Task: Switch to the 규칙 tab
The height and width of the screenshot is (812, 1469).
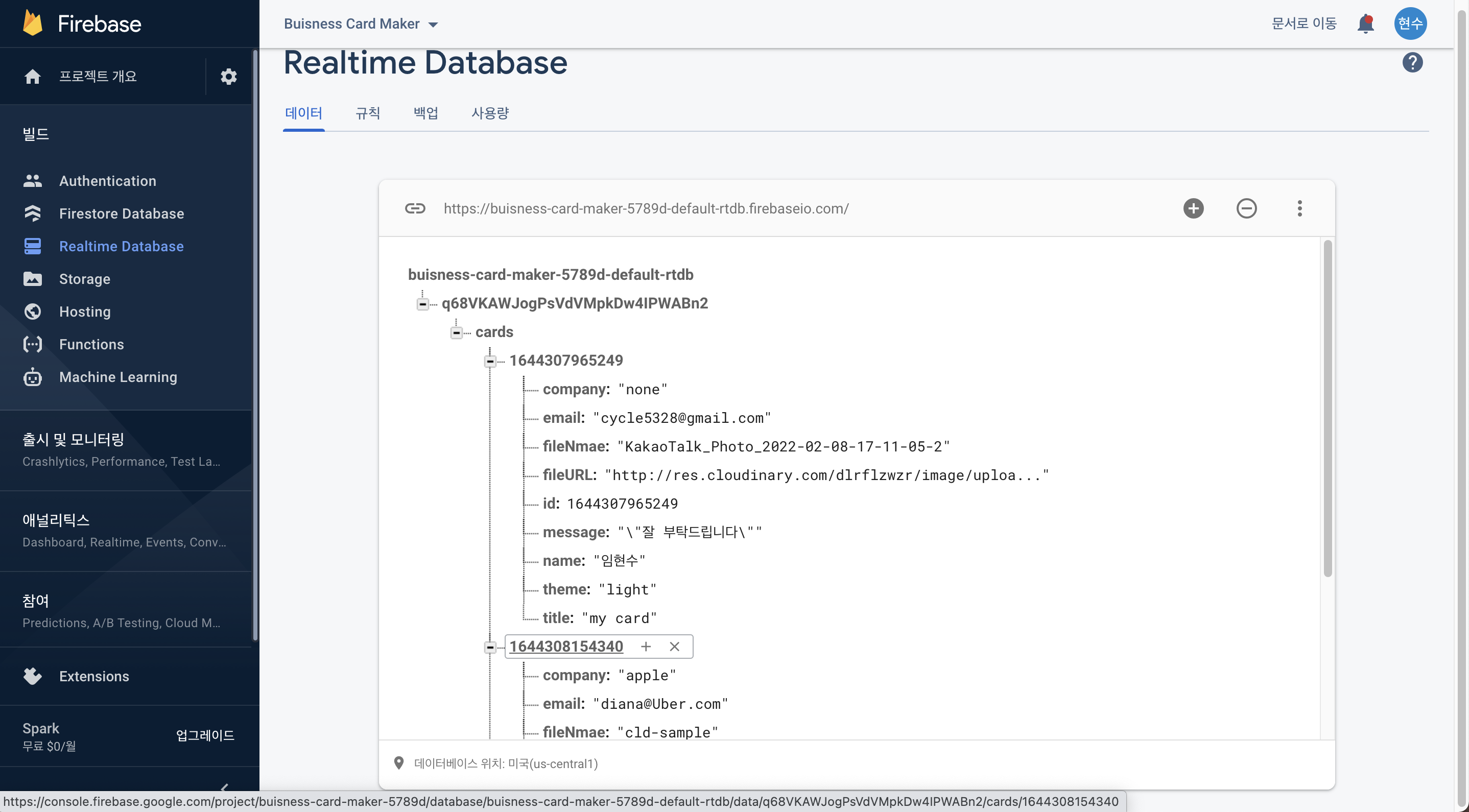Action: (368, 113)
